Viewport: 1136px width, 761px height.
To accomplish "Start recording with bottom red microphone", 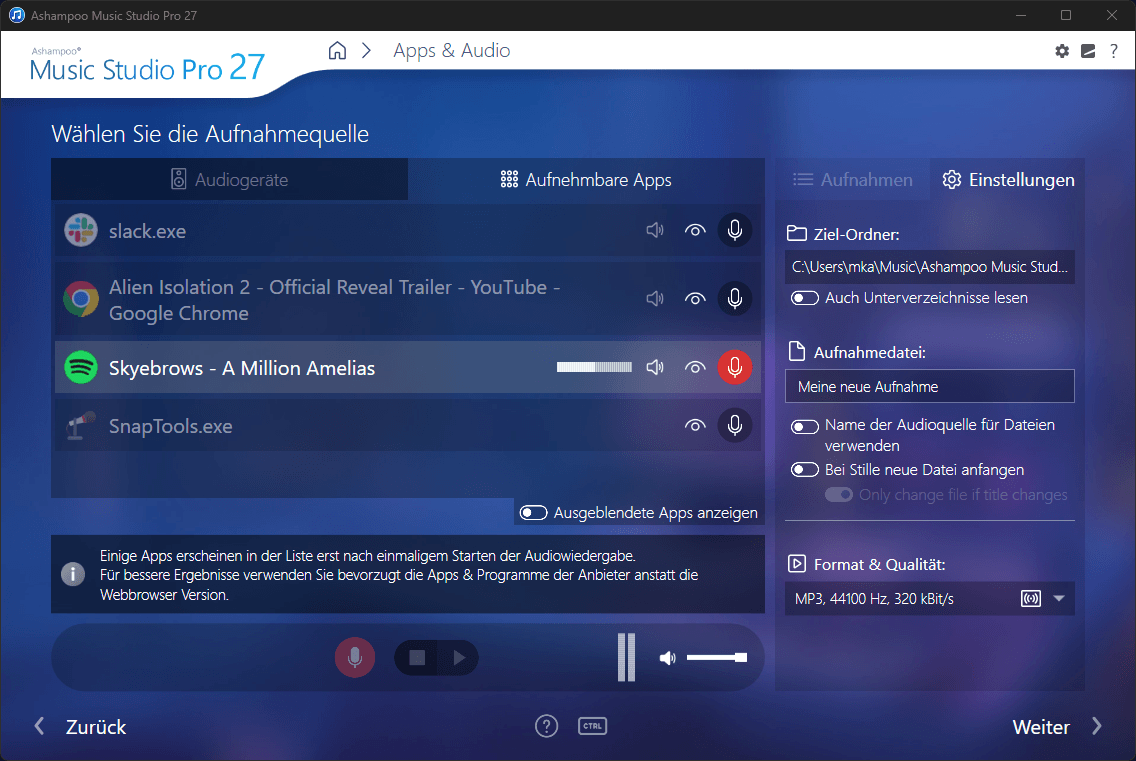I will 355,657.
